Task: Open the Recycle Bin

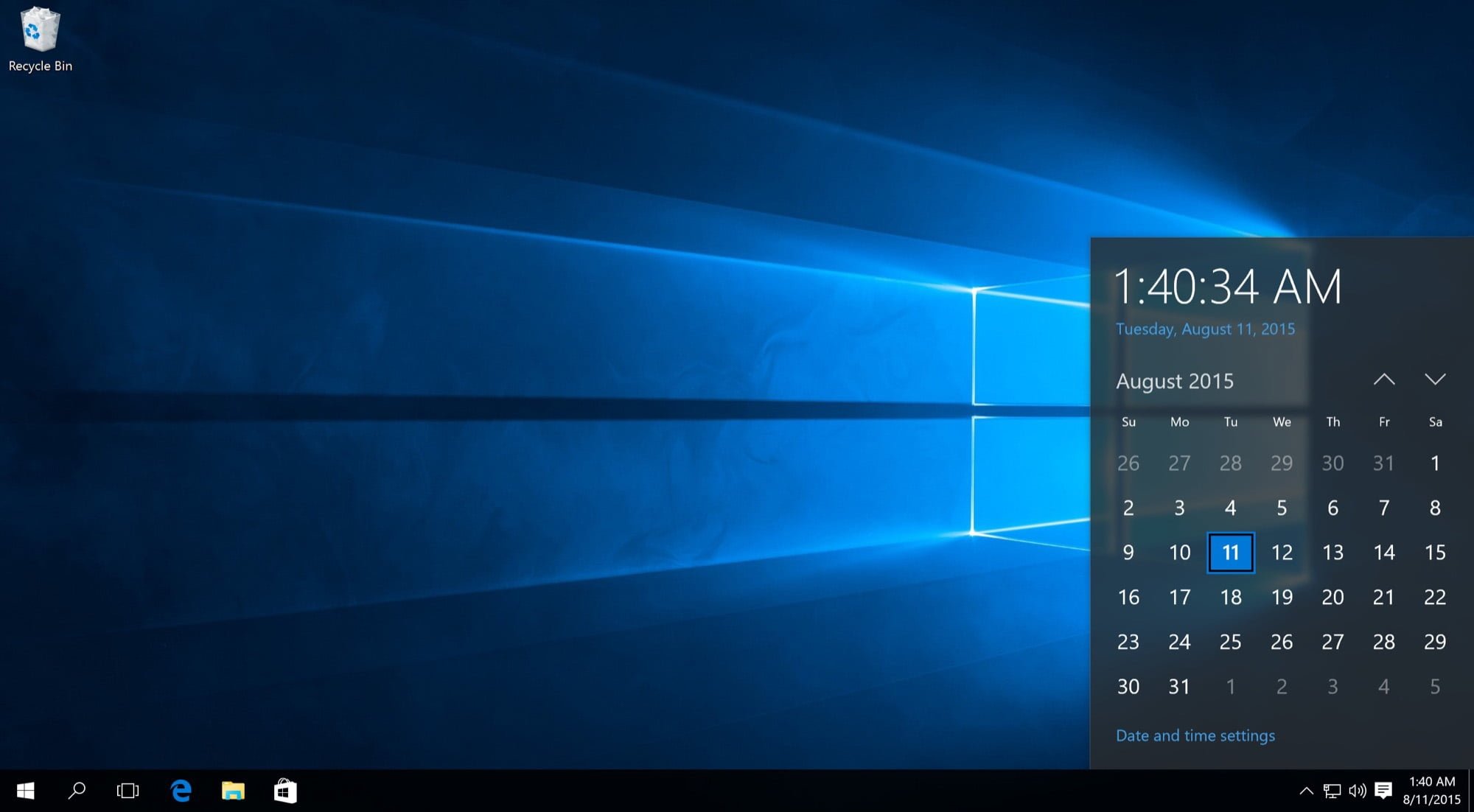Action: coord(40,35)
